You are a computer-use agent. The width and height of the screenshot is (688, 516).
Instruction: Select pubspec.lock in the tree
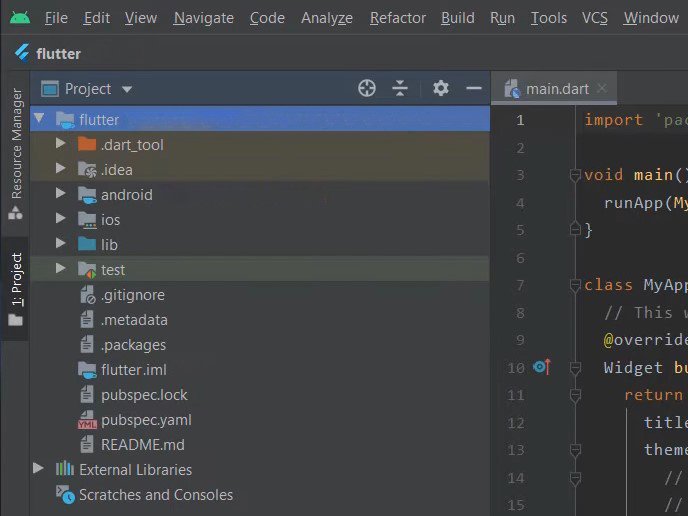pyautogui.click(x=144, y=395)
